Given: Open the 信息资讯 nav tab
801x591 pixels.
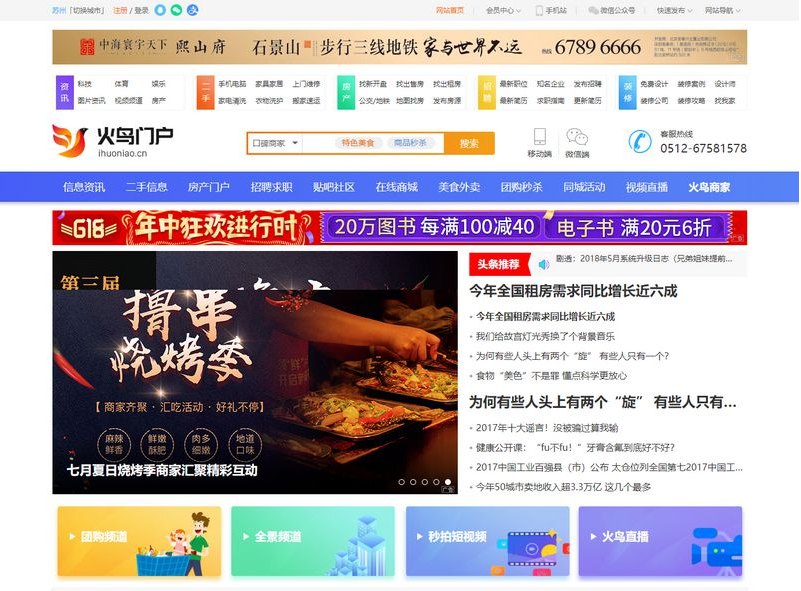Looking at the screenshot, I should [84, 187].
